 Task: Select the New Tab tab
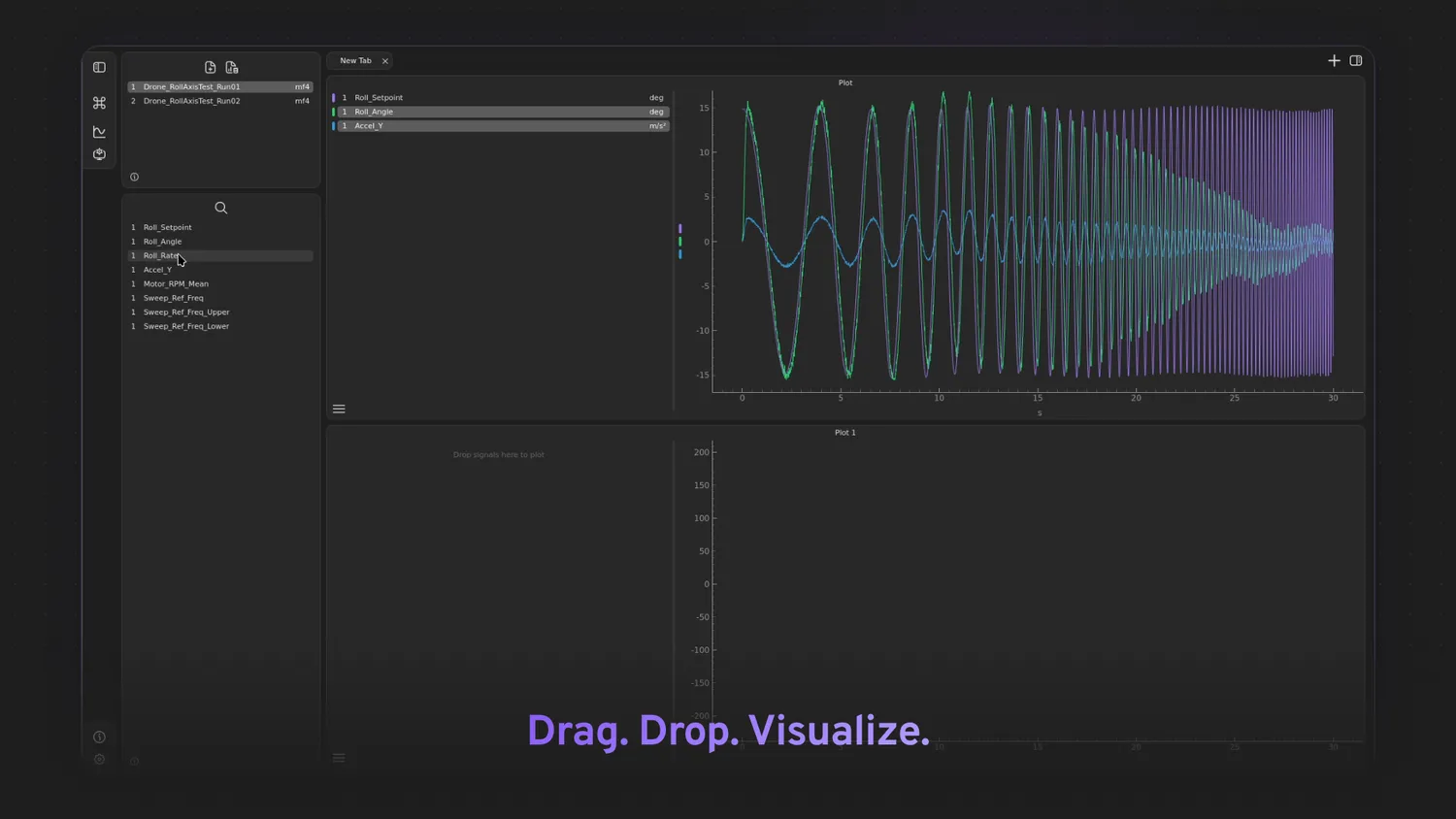click(x=355, y=60)
